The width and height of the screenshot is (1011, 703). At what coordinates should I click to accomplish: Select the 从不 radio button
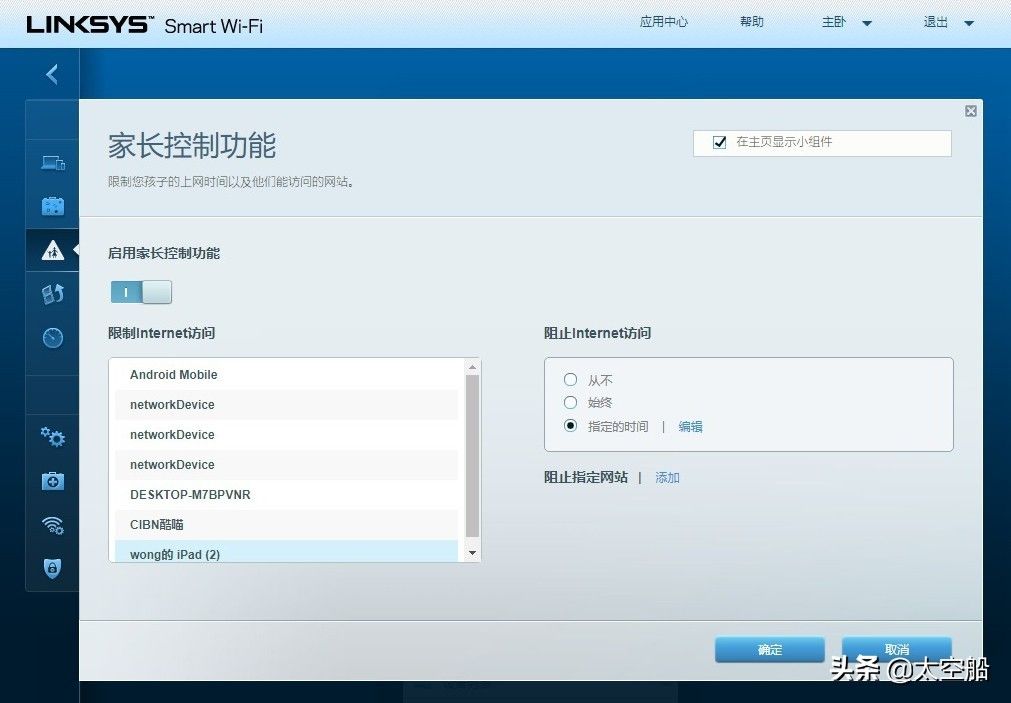[570, 380]
